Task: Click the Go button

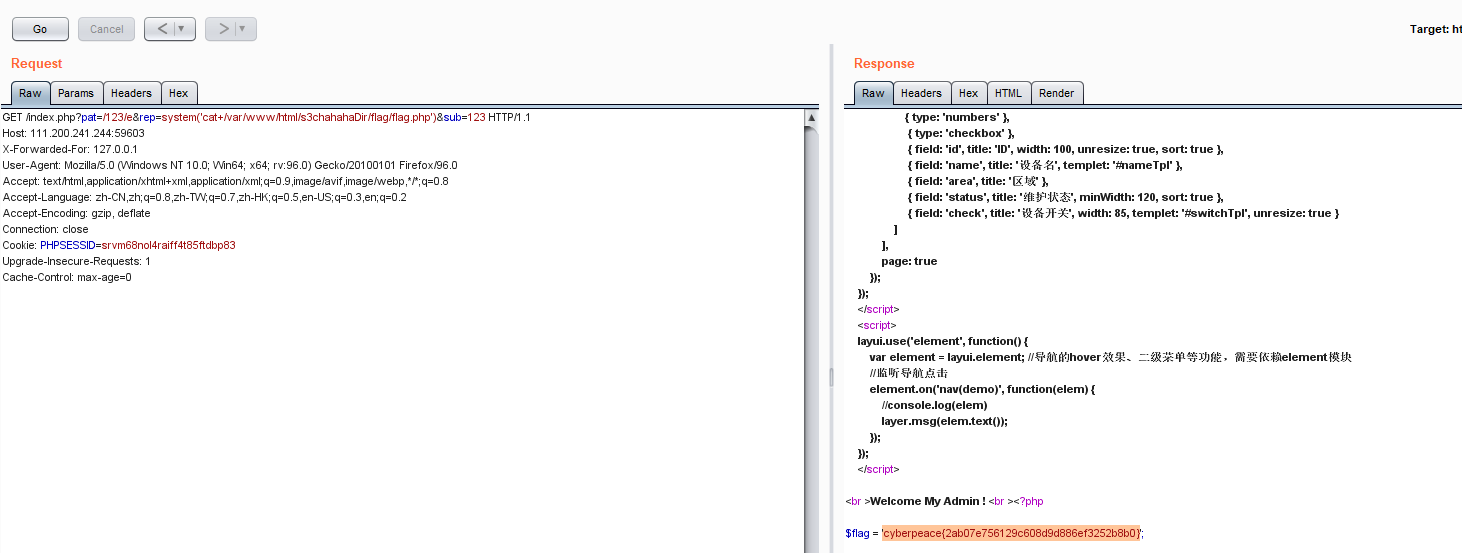Action: point(40,29)
